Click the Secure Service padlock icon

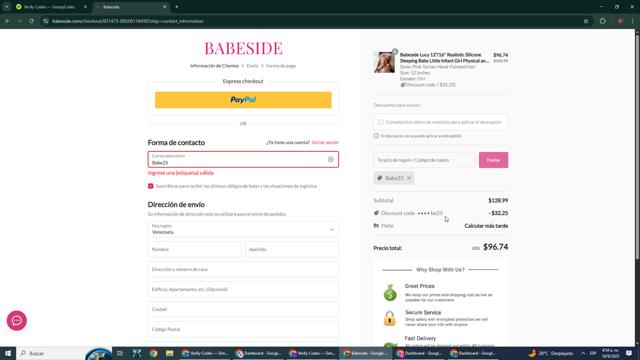click(x=390, y=318)
